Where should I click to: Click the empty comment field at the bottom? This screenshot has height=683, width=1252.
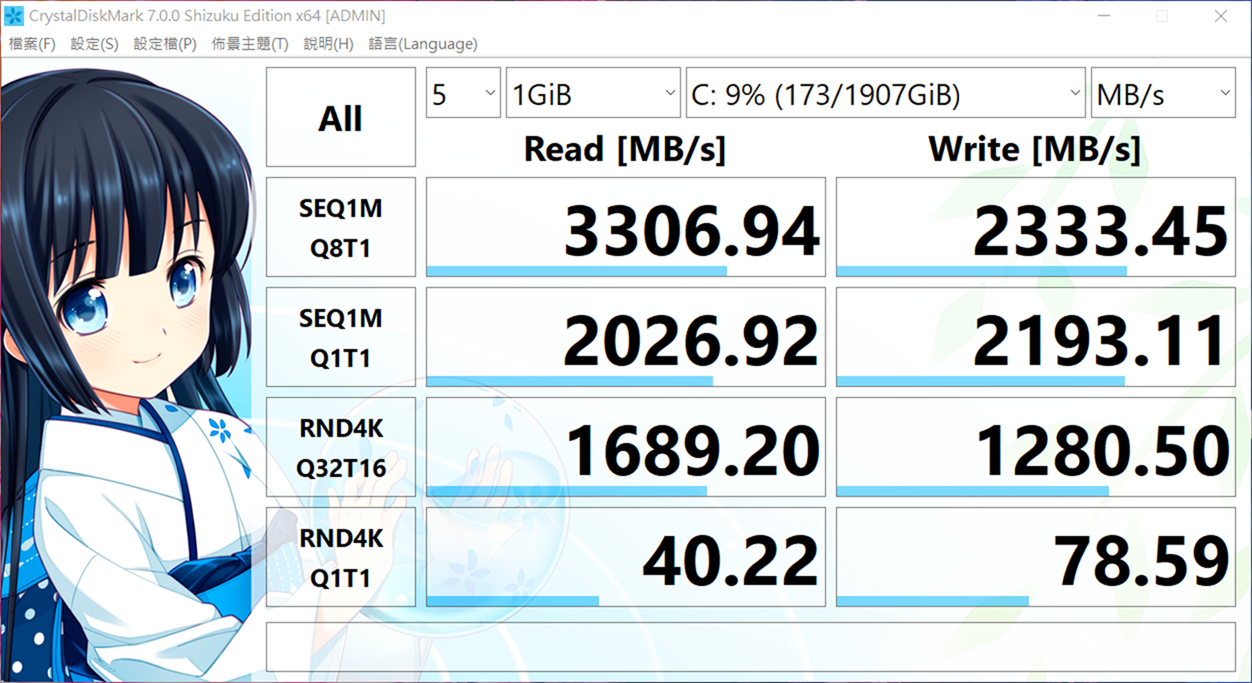(750, 647)
